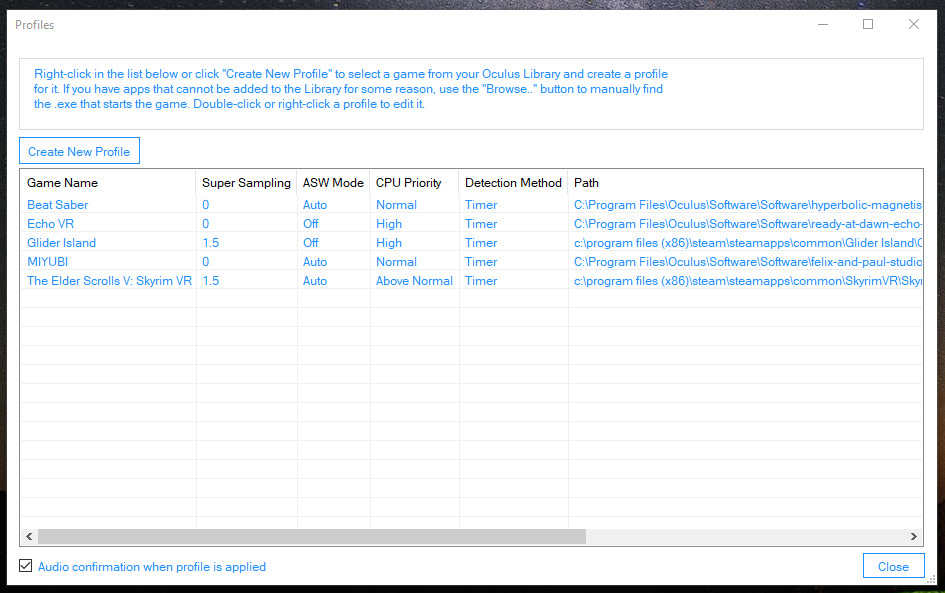Screen dimensions: 945x593
Task: Select the MIYUBI profile
Action: pos(48,262)
